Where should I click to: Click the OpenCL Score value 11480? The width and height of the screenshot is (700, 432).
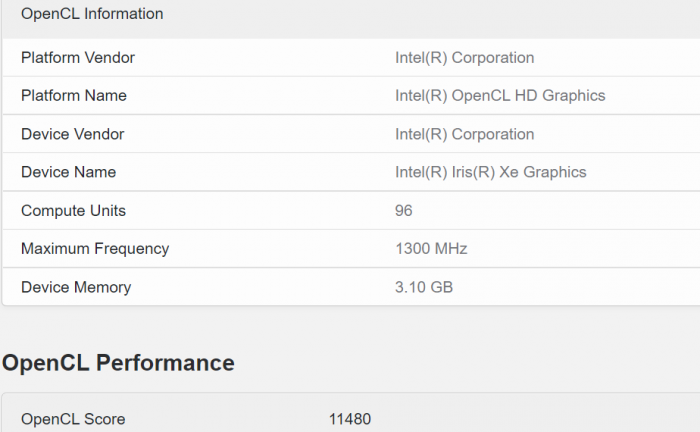coord(350,419)
